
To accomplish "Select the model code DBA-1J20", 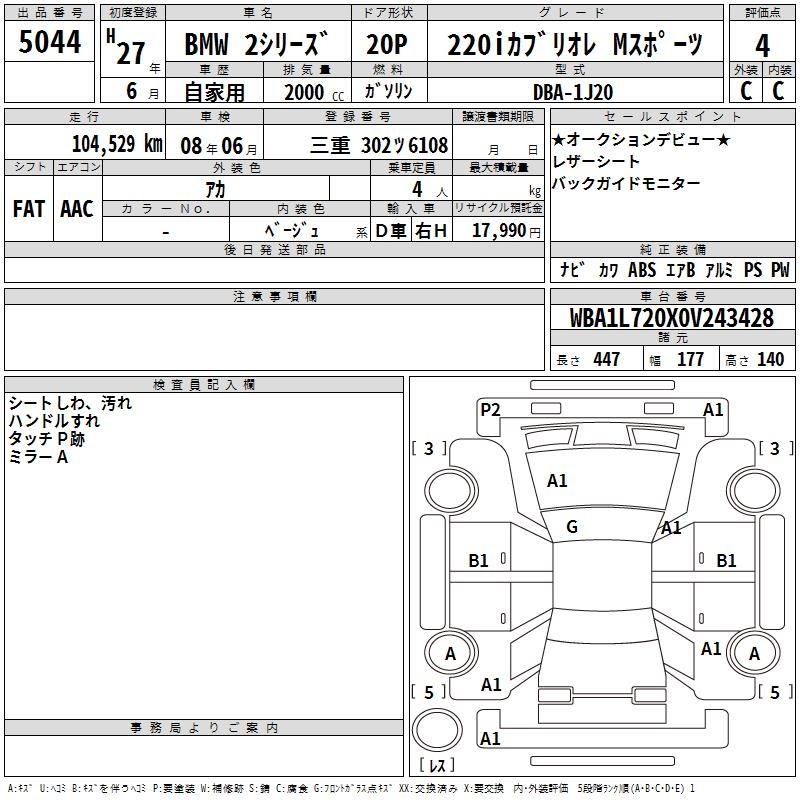I will click(573, 92).
